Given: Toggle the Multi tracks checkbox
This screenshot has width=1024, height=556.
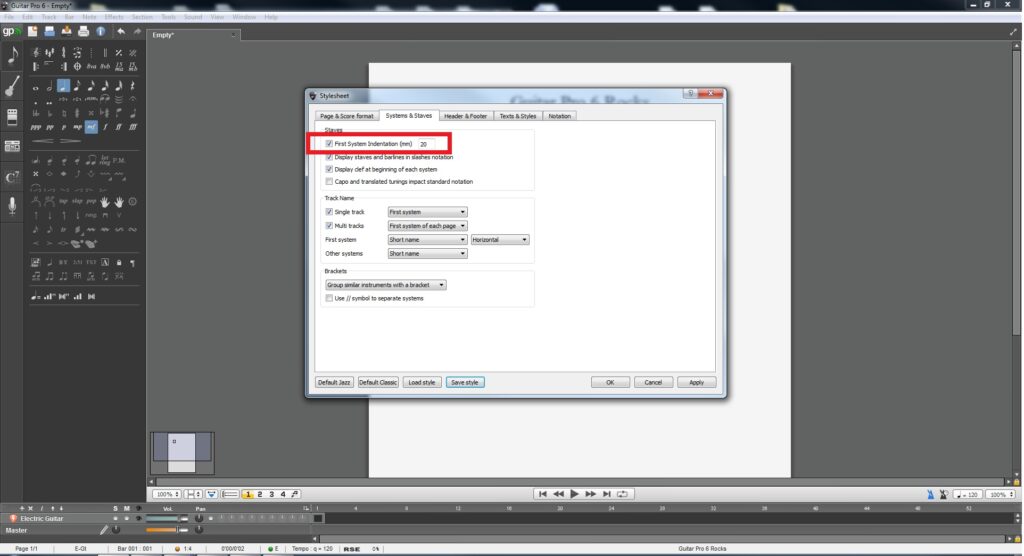Looking at the screenshot, I should pos(329,225).
